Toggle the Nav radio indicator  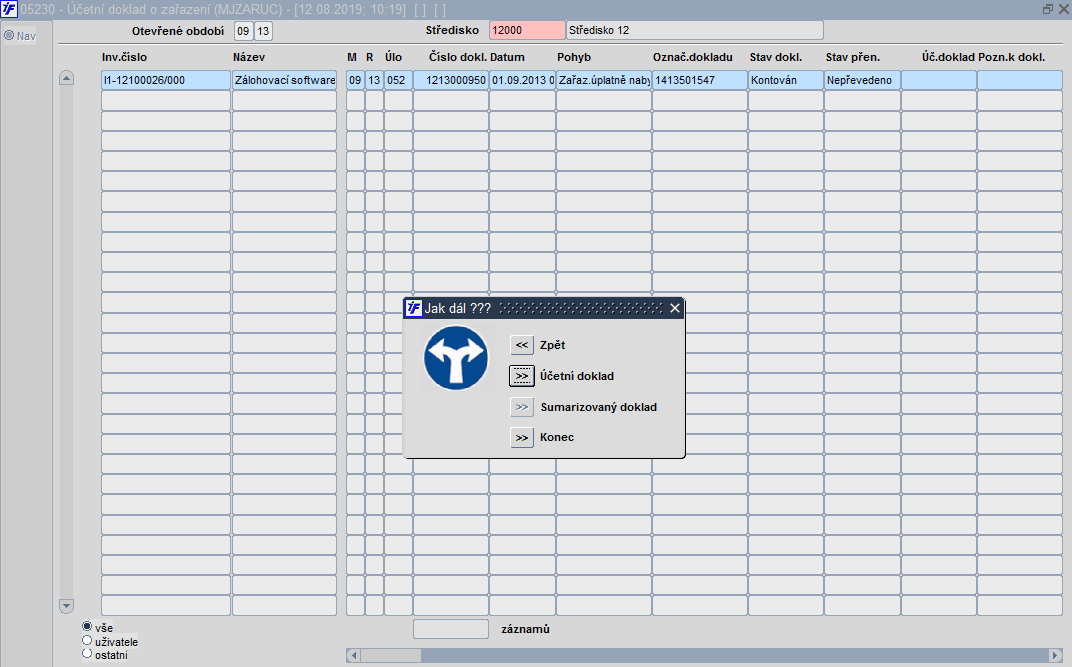(x=9, y=35)
